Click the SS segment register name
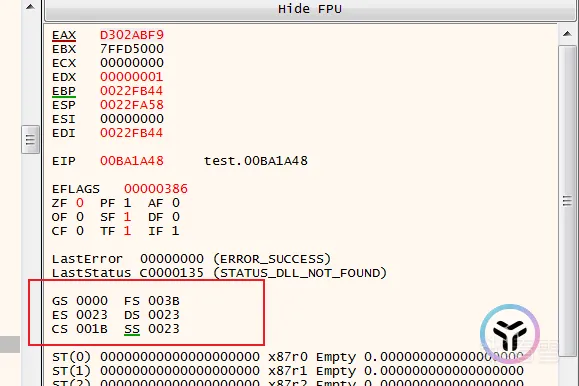The width and height of the screenshot is (579, 386). point(132,329)
